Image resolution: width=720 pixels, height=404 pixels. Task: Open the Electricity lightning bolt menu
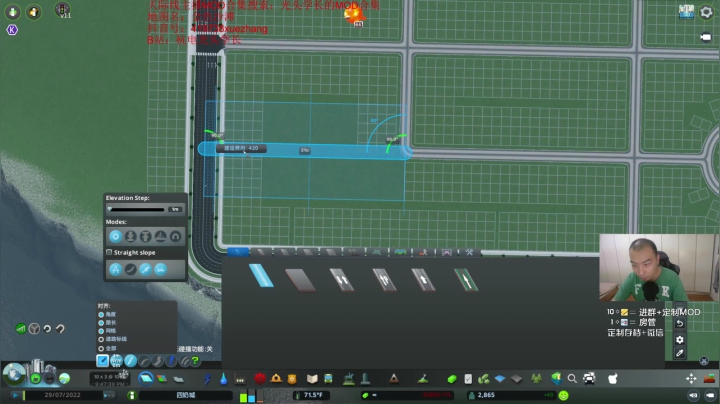tap(208, 379)
